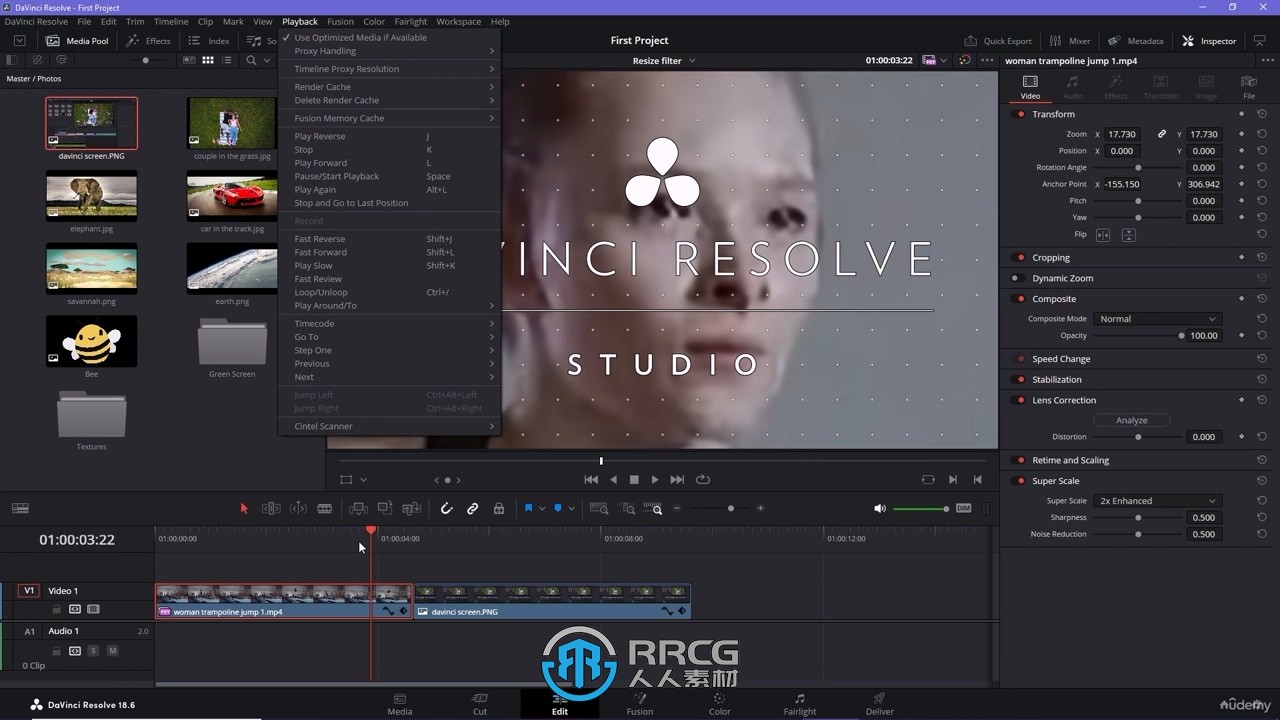
Task: Open the Super Scale 2x Enhanced dropdown
Action: click(1156, 501)
